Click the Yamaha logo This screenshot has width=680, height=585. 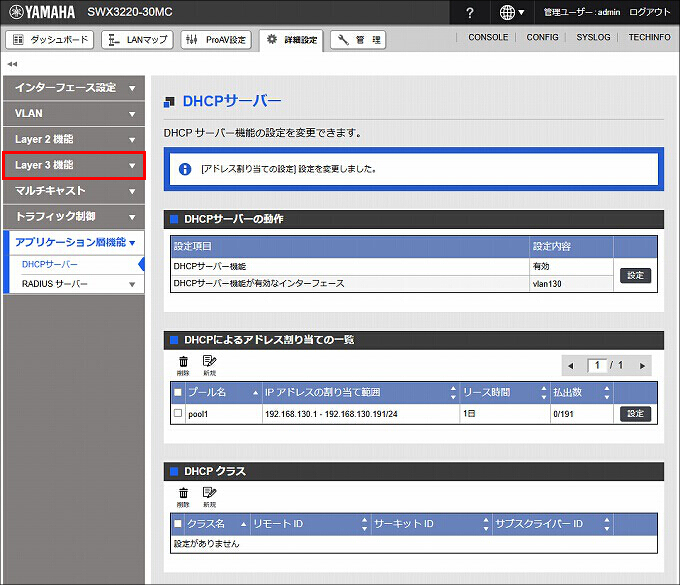[42, 12]
